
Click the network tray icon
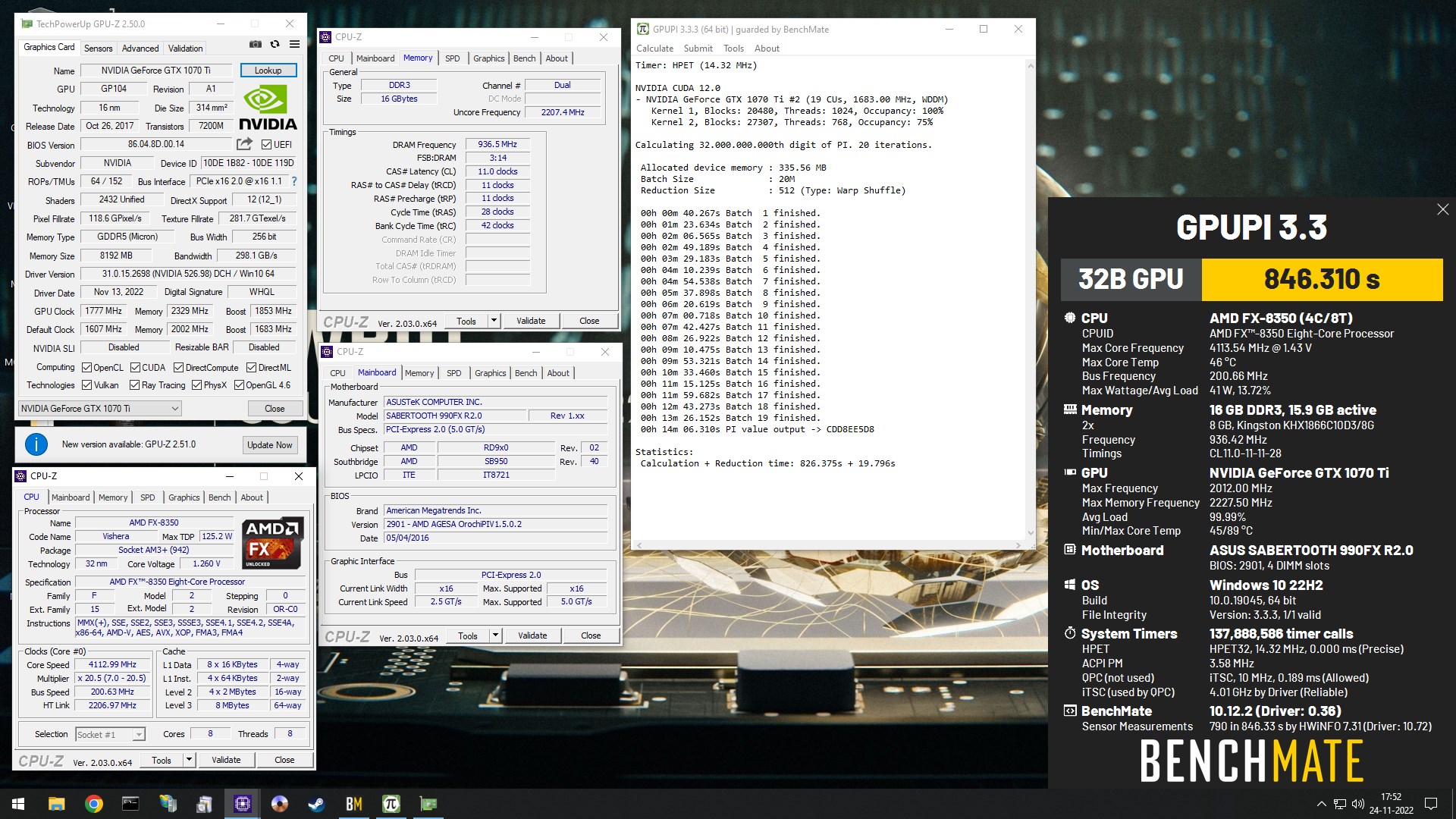point(1340,804)
